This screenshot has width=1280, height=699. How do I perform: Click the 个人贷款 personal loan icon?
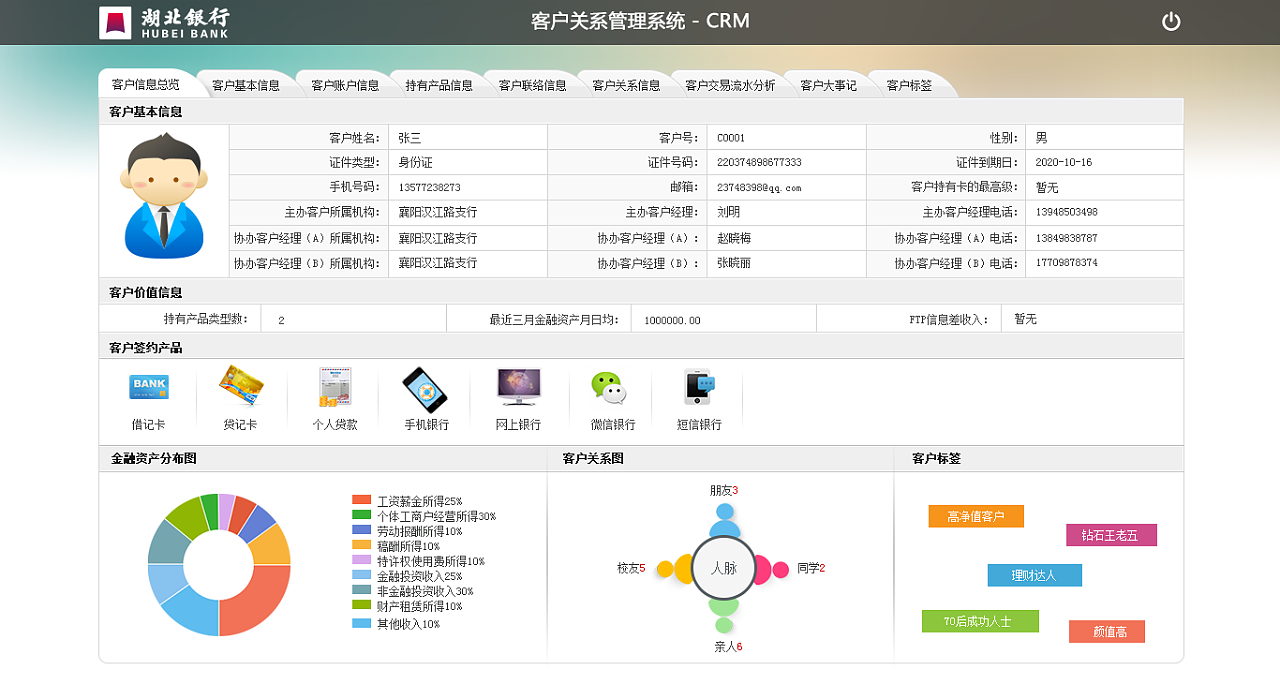click(x=333, y=387)
